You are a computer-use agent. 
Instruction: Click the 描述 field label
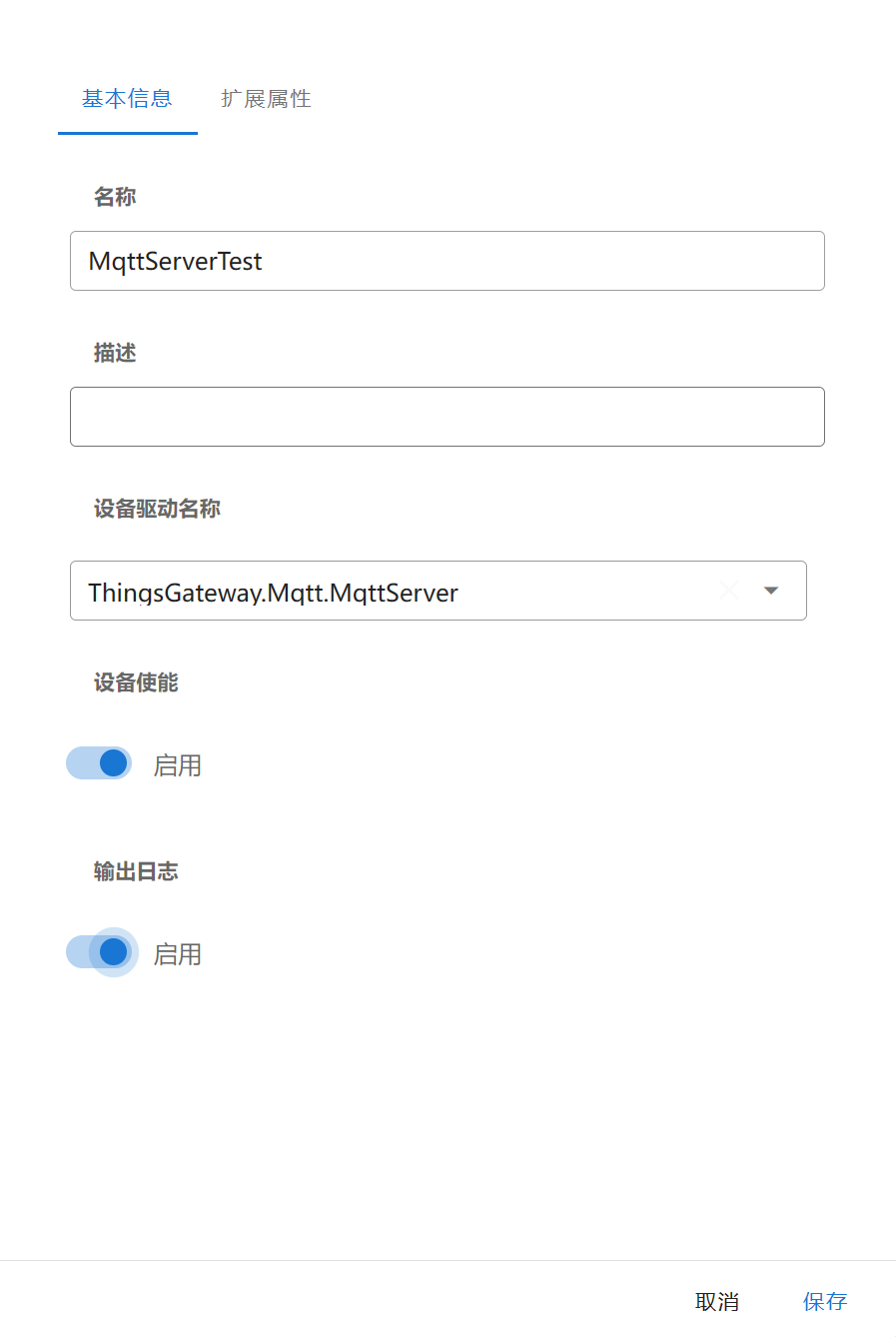115,353
